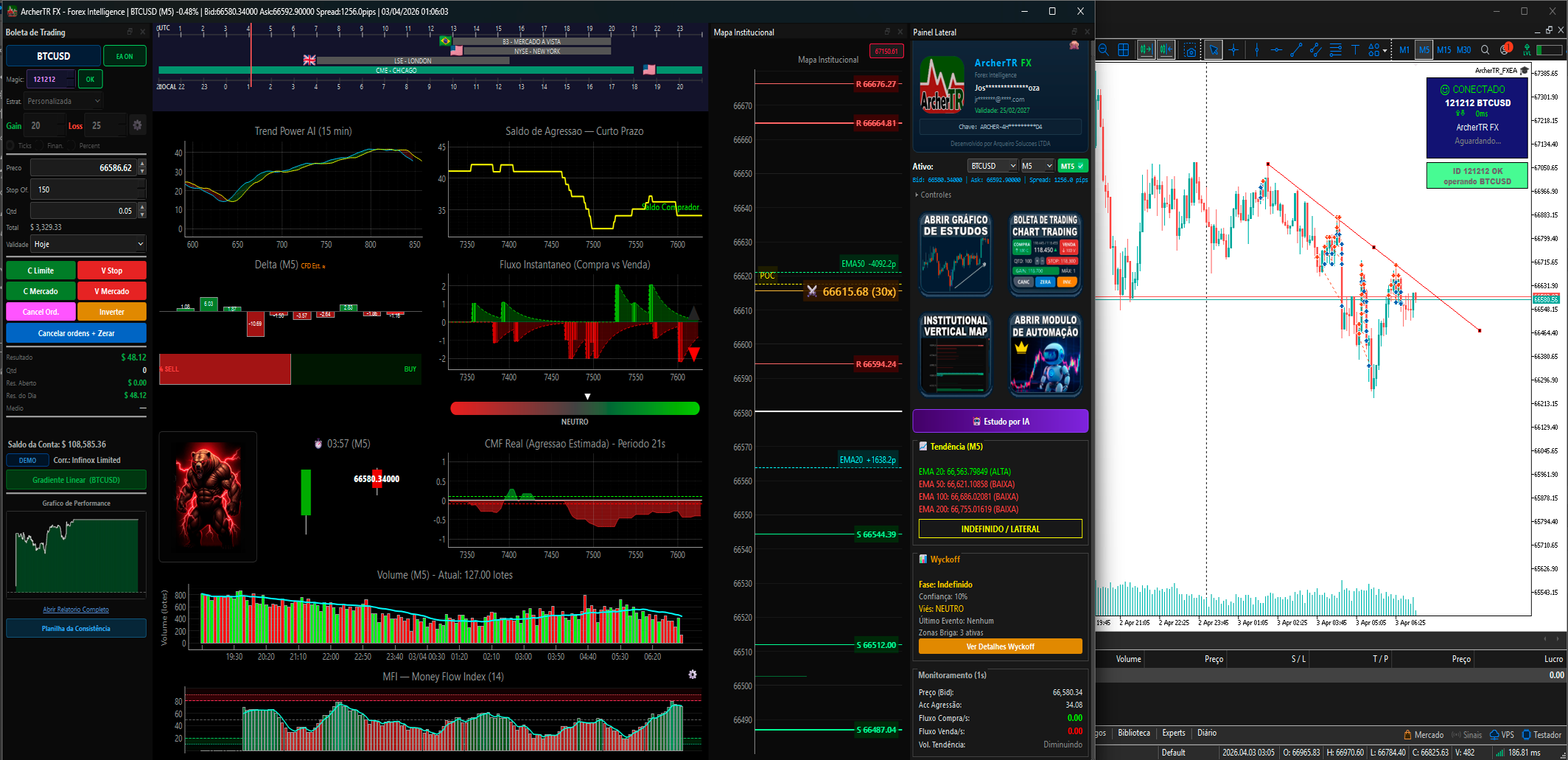
Task: Switch MT5 chart to M30 timeframe
Action: coord(1464,50)
